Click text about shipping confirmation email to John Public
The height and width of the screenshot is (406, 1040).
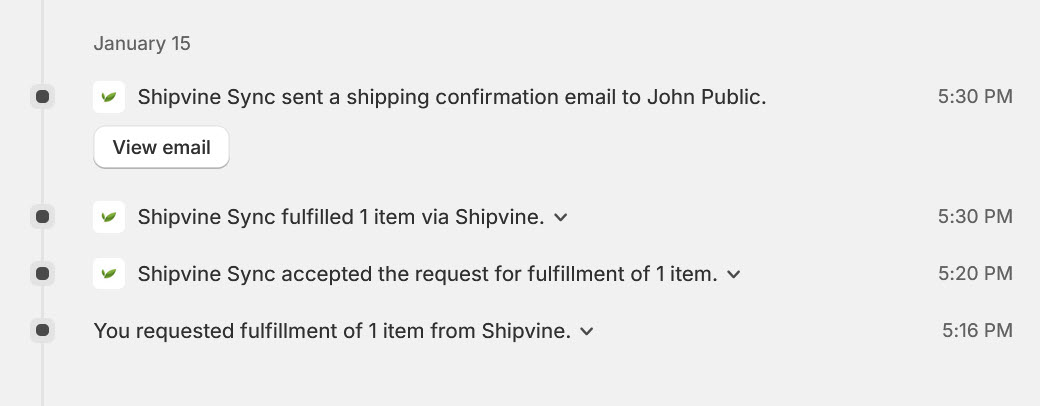[x=452, y=98]
